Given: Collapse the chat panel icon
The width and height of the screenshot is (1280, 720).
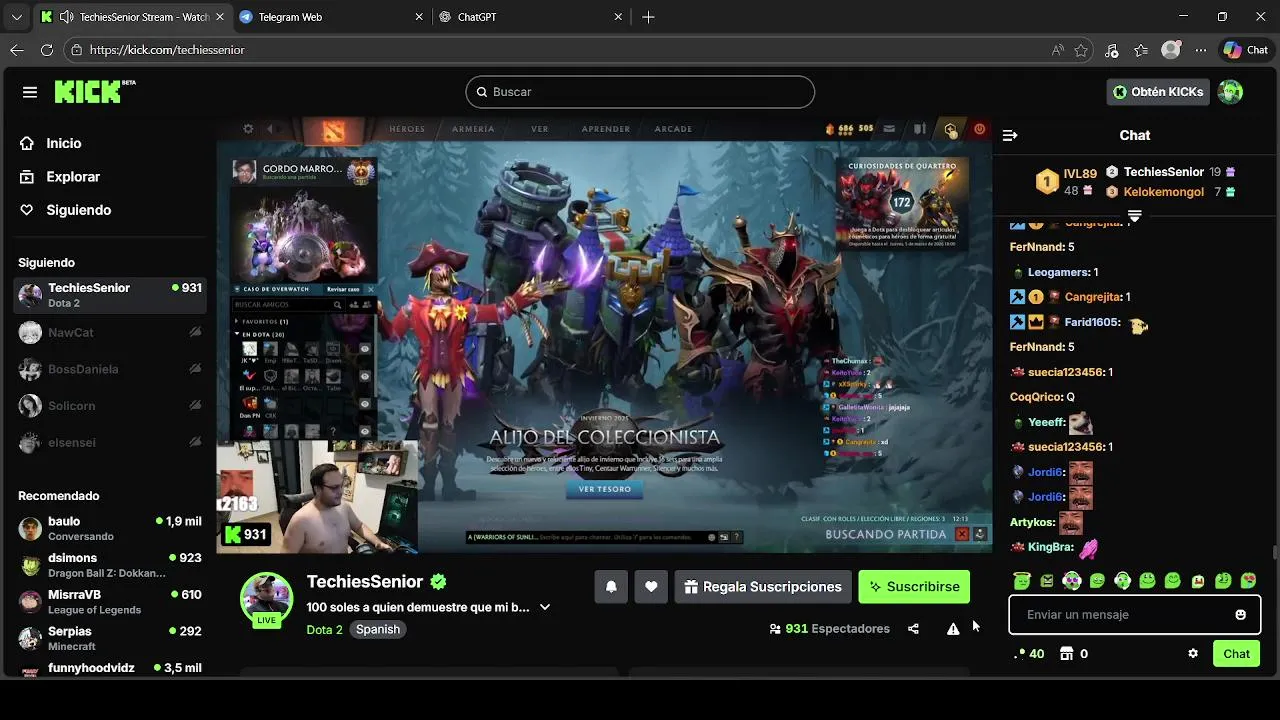Looking at the screenshot, I should point(1010,135).
